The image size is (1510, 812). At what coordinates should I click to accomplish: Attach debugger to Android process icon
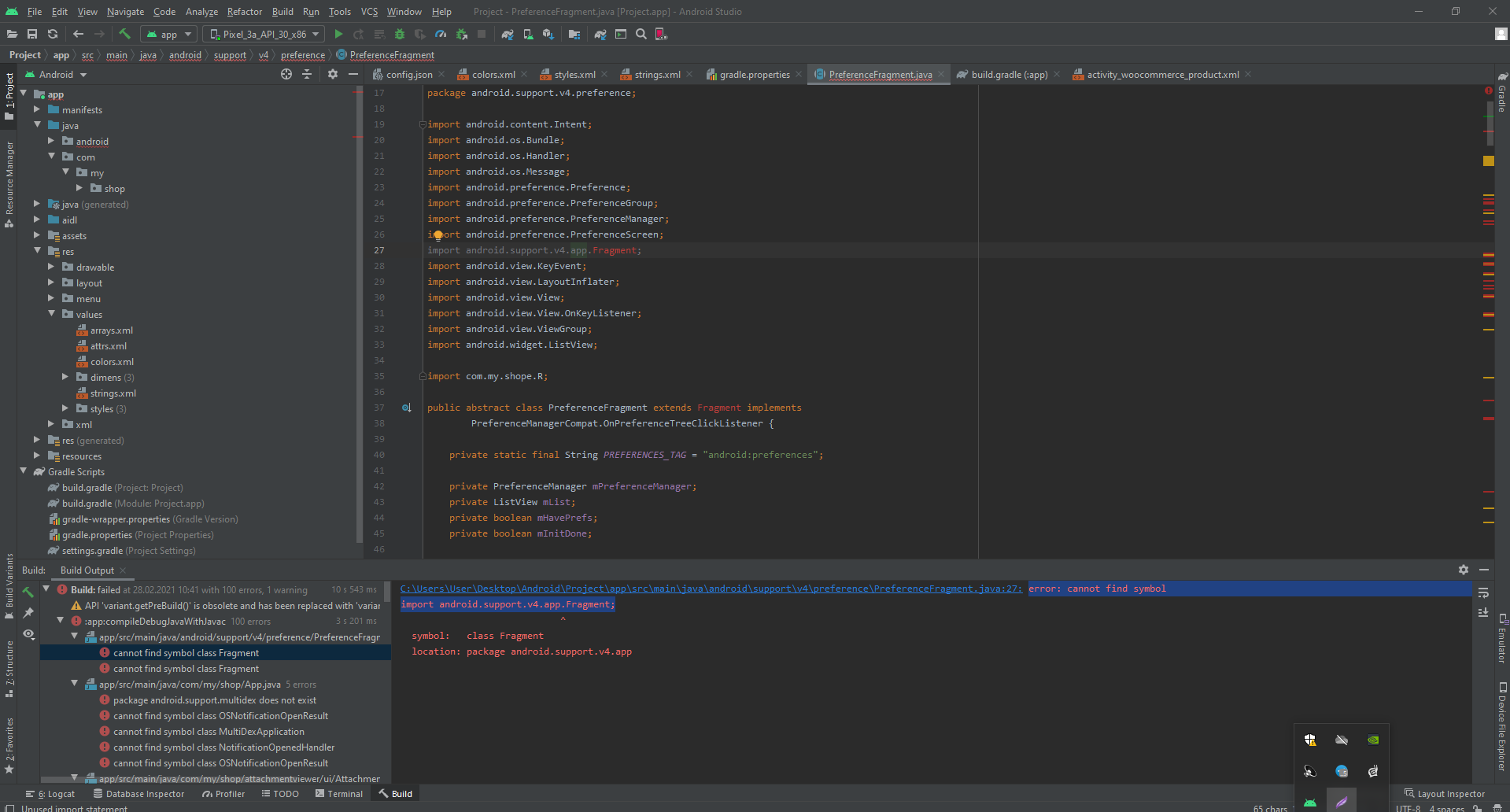point(462,34)
